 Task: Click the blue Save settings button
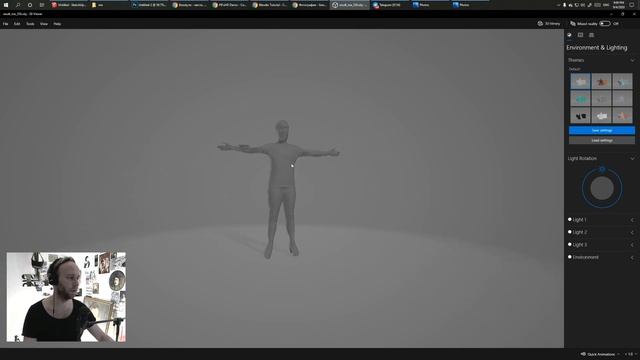coord(602,130)
